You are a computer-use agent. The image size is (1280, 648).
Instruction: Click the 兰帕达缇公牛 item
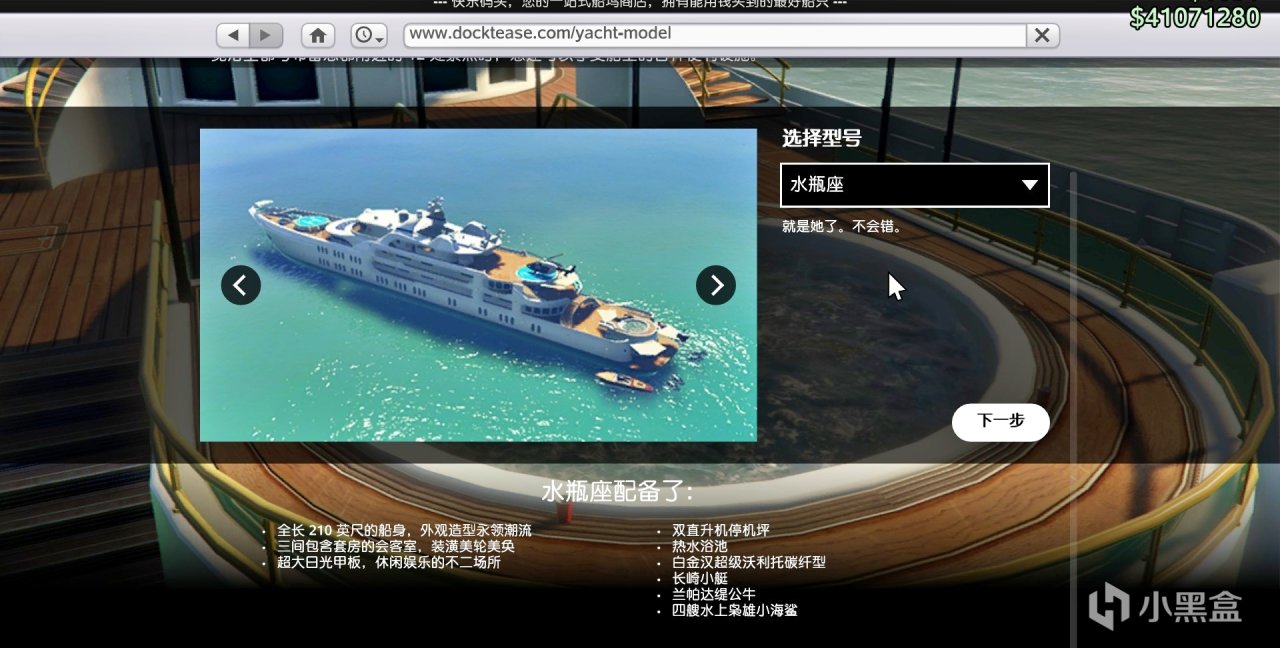point(713,594)
